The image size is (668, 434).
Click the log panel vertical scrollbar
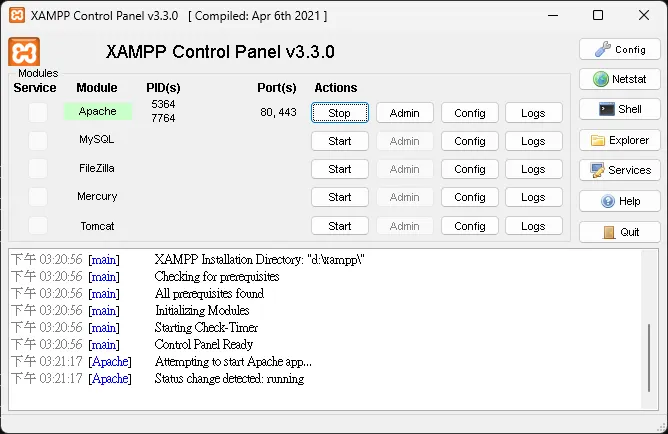tap(649, 358)
